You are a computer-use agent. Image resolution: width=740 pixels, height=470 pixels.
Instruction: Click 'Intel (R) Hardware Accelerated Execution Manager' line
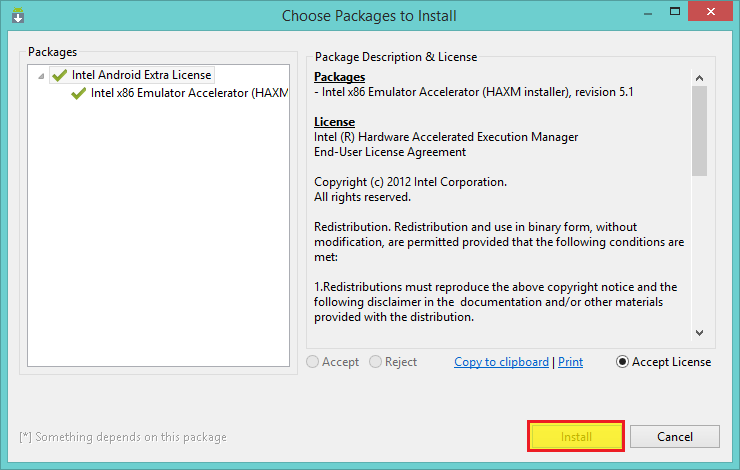446,137
